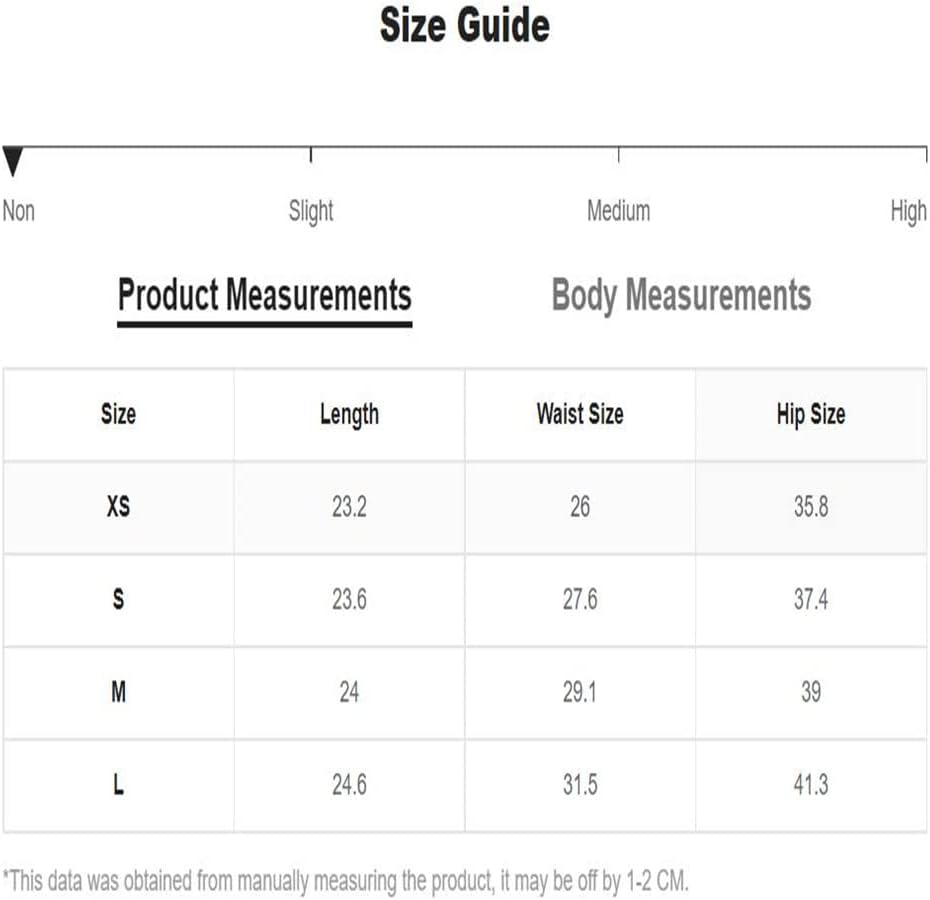The image size is (930, 900).
Task: Click the M length value 24
Action: 349,692
